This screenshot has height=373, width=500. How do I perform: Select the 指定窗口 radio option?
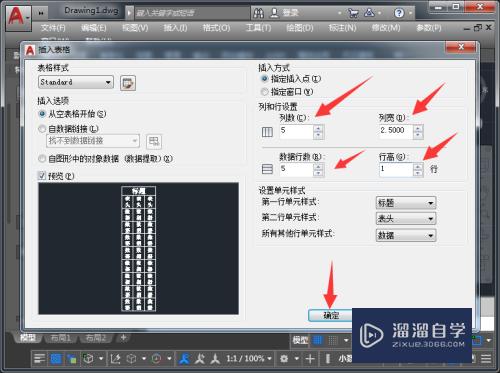[x=264, y=91]
